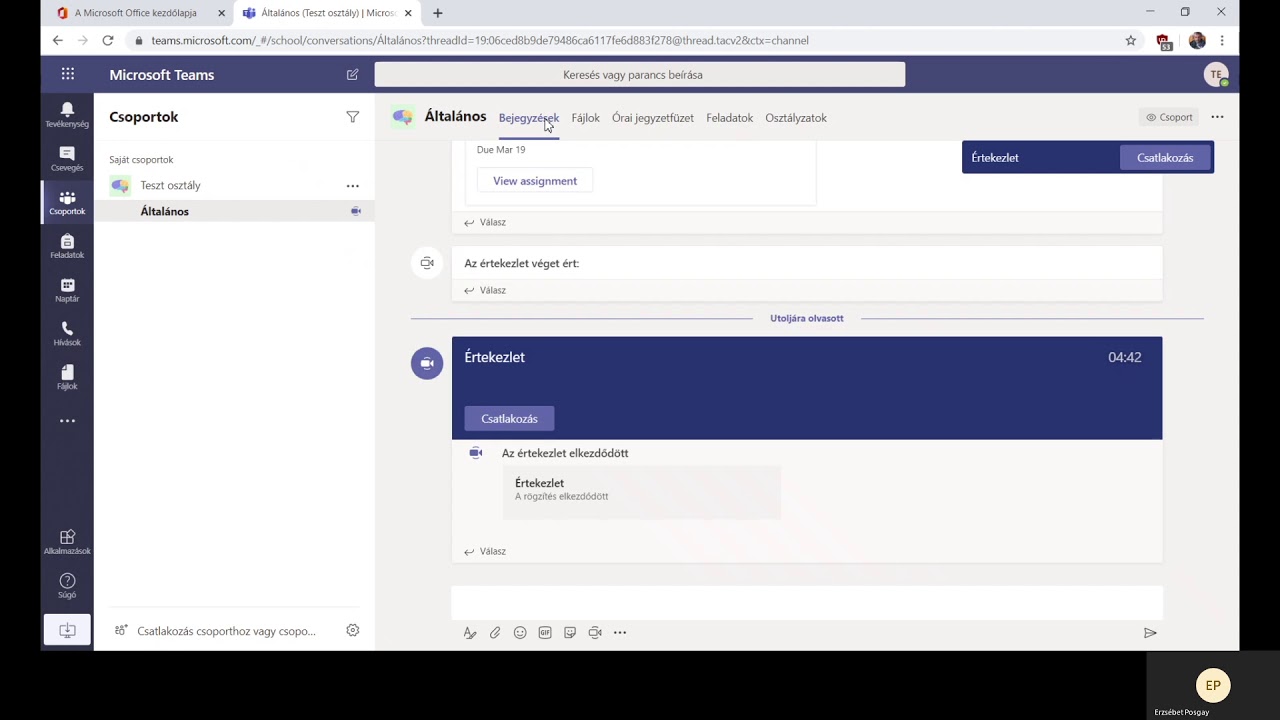Open team management settings gear
Image resolution: width=1280 pixels, height=720 pixels.
352,630
